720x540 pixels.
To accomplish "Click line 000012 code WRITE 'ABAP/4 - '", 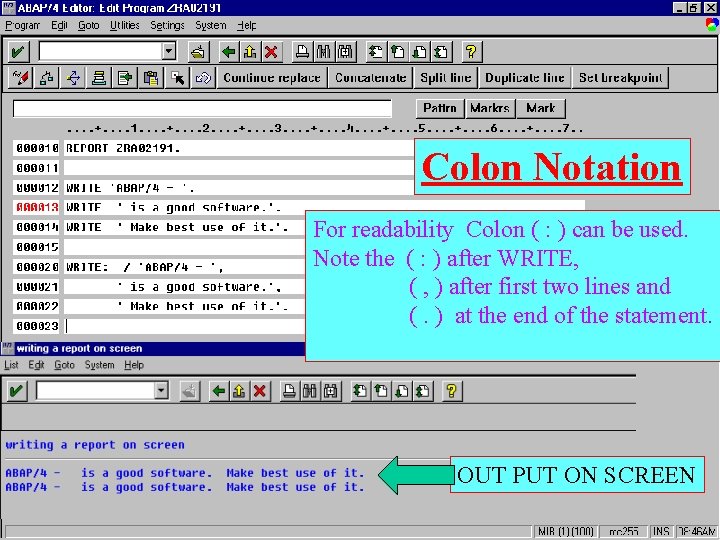I will click(x=130, y=188).
